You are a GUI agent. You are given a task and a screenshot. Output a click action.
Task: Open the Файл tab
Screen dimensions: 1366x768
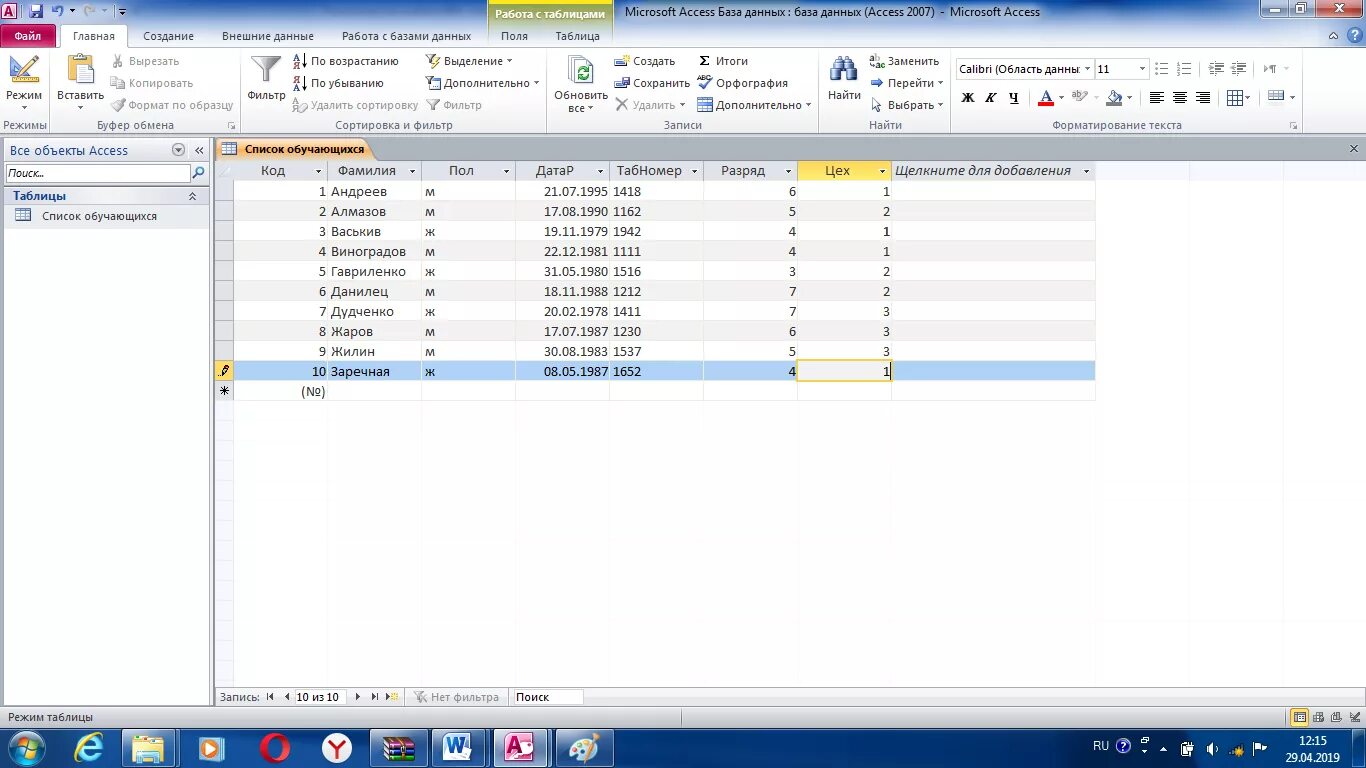(x=28, y=36)
